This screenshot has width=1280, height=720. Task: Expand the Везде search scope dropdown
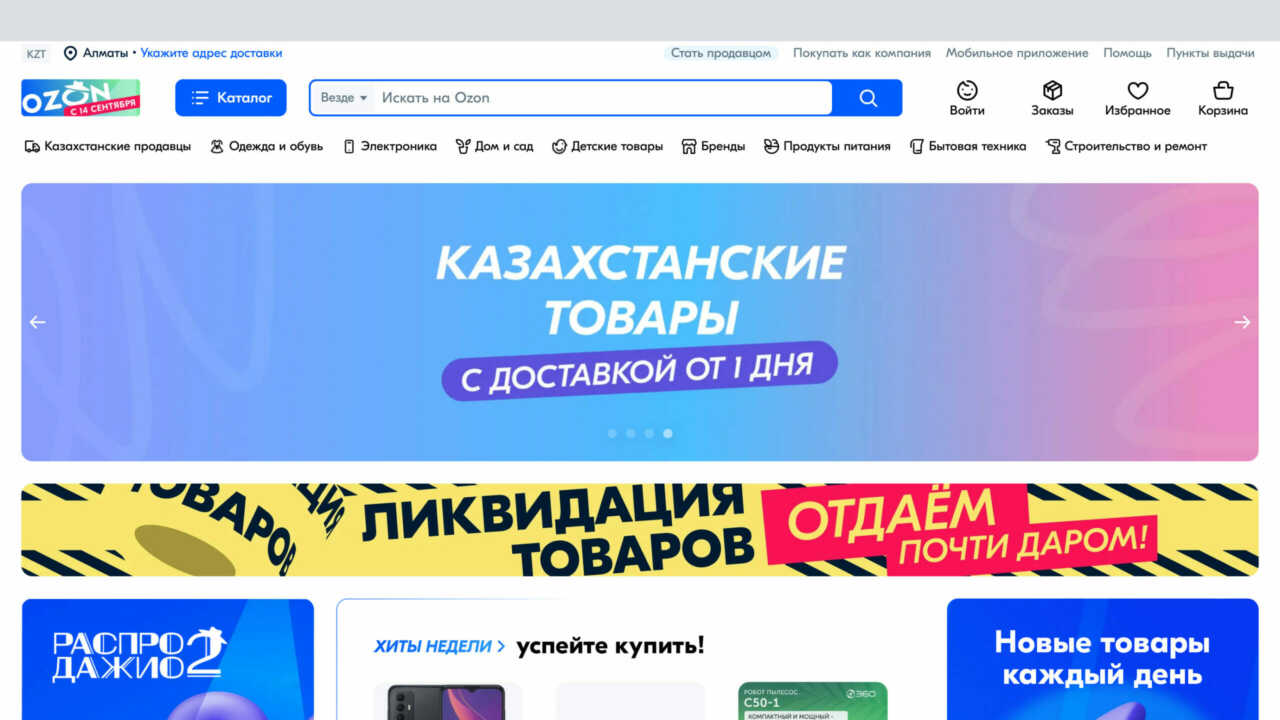(344, 98)
